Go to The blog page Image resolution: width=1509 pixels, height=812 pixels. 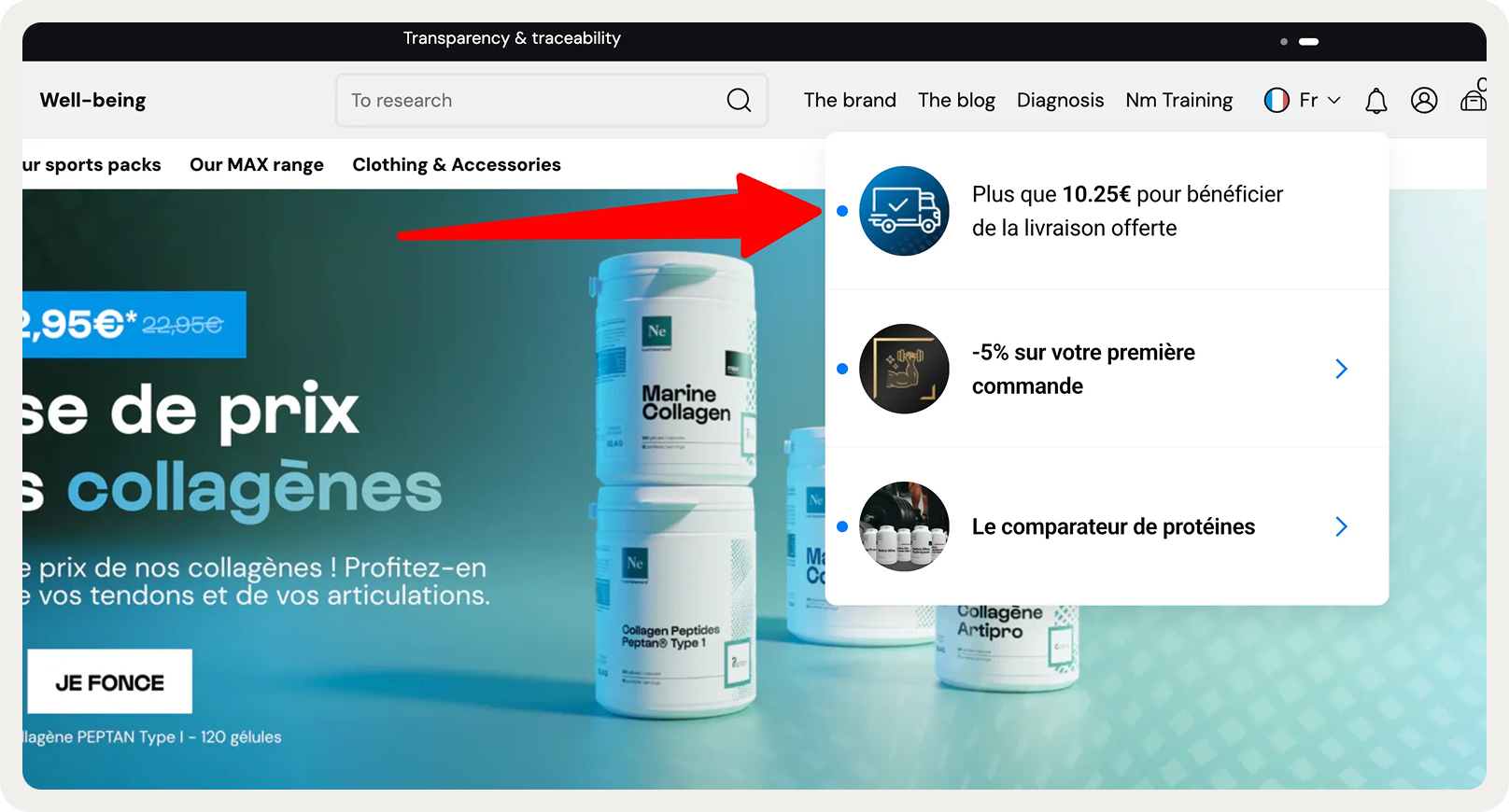coord(956,100)
